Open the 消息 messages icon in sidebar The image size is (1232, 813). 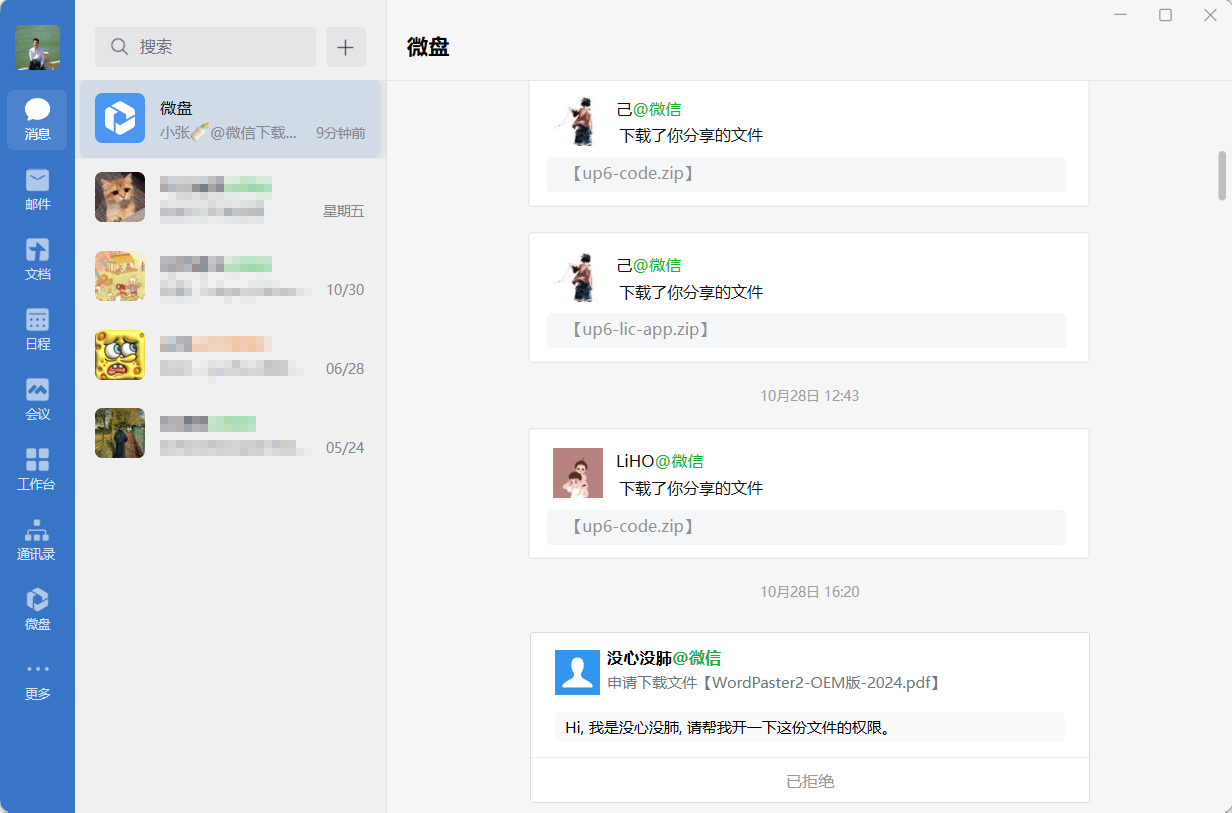[37, 119]
